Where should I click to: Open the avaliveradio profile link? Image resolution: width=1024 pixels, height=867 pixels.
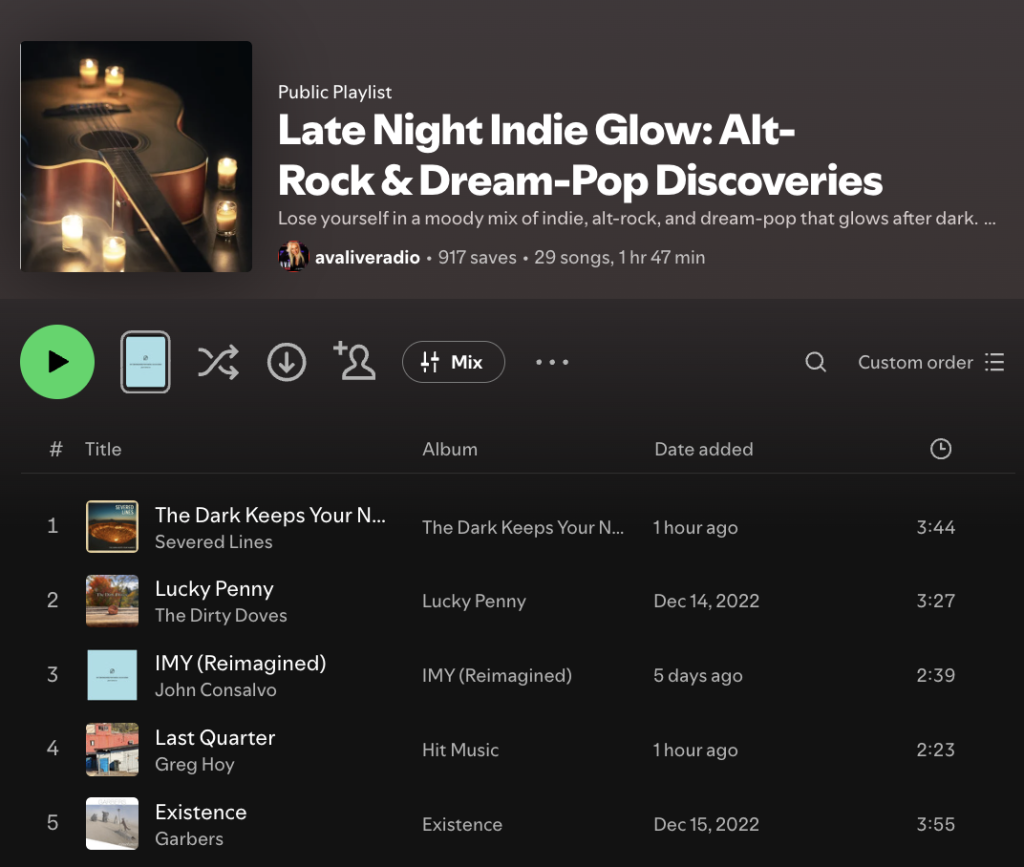point(367,257)
